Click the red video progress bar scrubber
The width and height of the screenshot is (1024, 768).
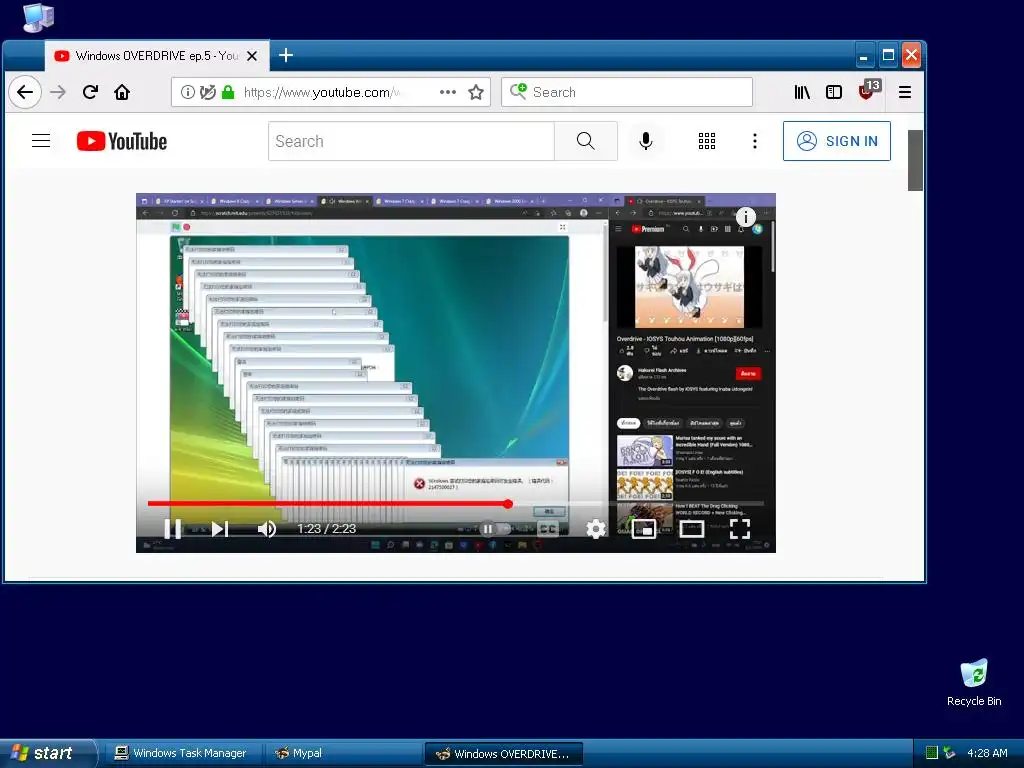click(508, 504)
